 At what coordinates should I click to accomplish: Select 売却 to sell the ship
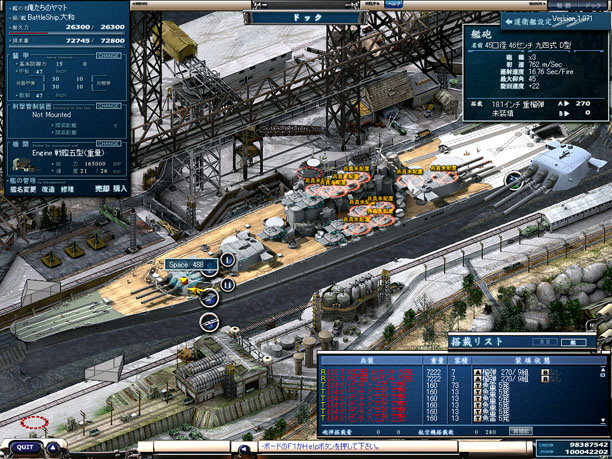coord(102,189)
